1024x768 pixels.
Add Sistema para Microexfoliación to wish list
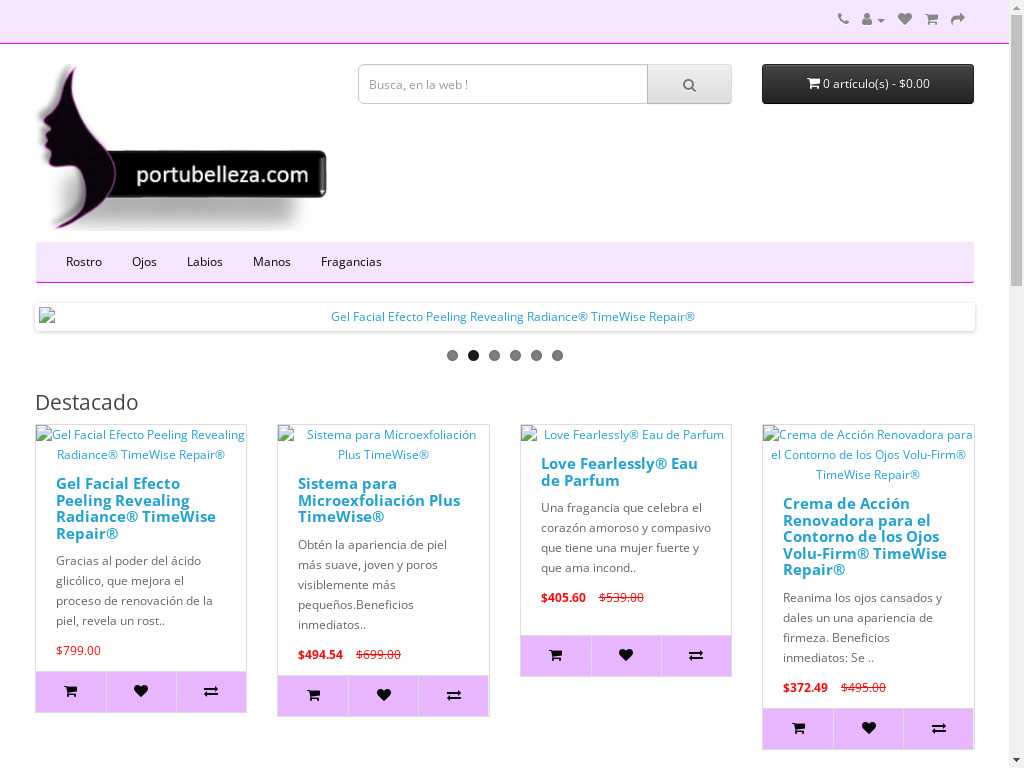tap(383, 696)
